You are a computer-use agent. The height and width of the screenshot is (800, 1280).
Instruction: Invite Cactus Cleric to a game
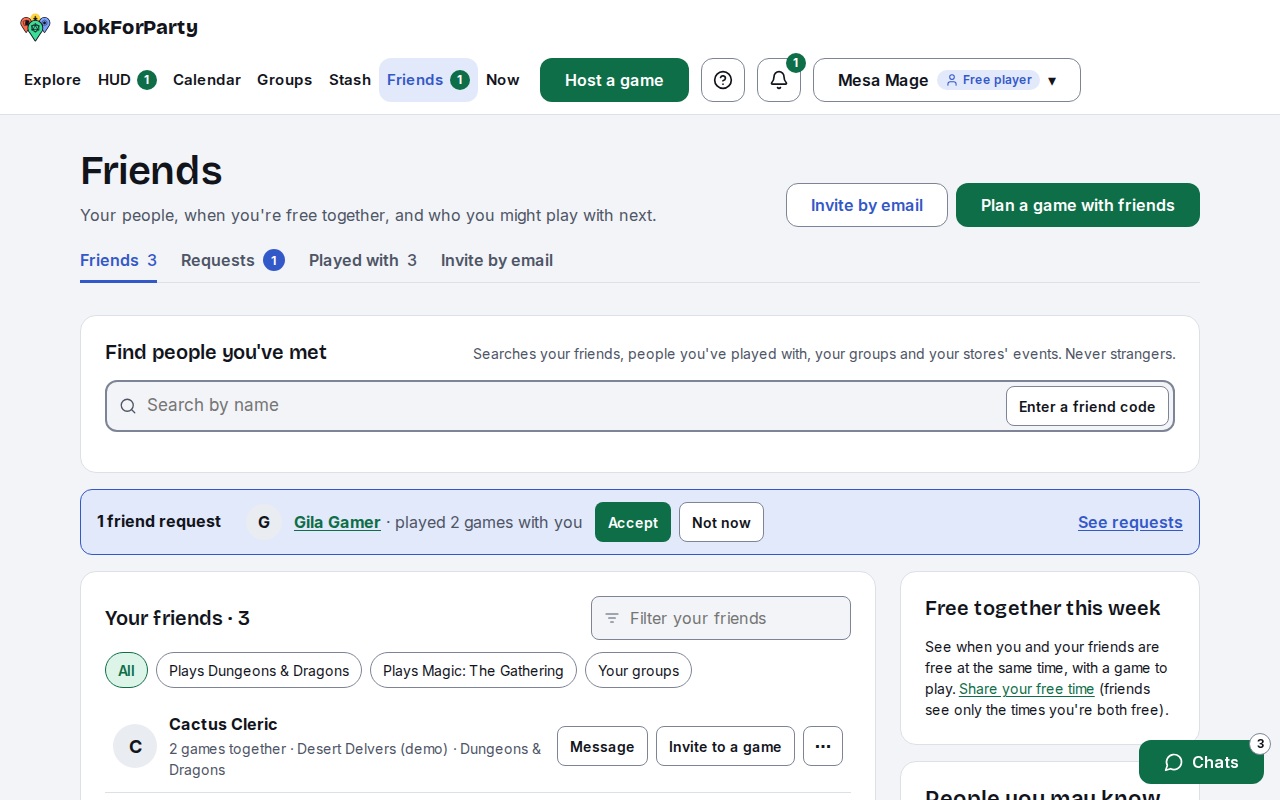[x=725, y=746]
